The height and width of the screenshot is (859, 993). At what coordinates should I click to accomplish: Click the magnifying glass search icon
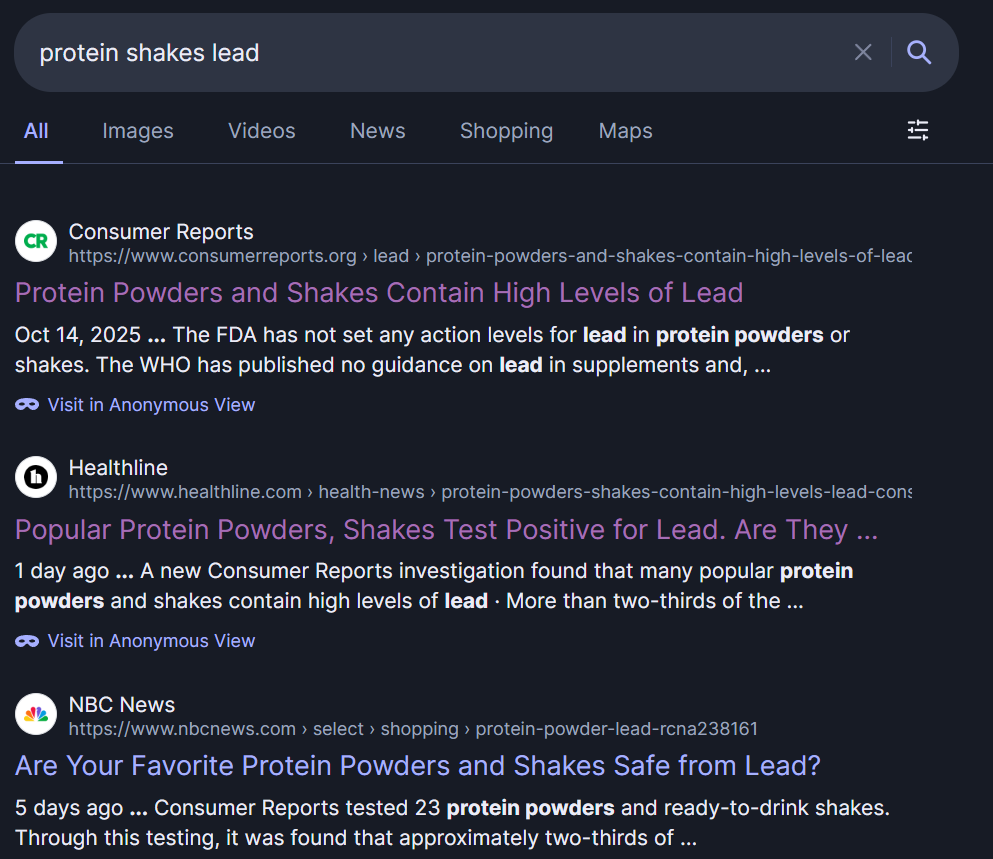[x=919, y=52]
